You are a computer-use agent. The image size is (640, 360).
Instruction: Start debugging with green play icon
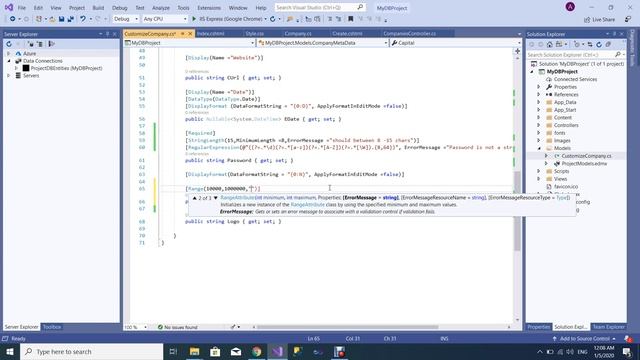pyautogui.click(x=194, y=19)
